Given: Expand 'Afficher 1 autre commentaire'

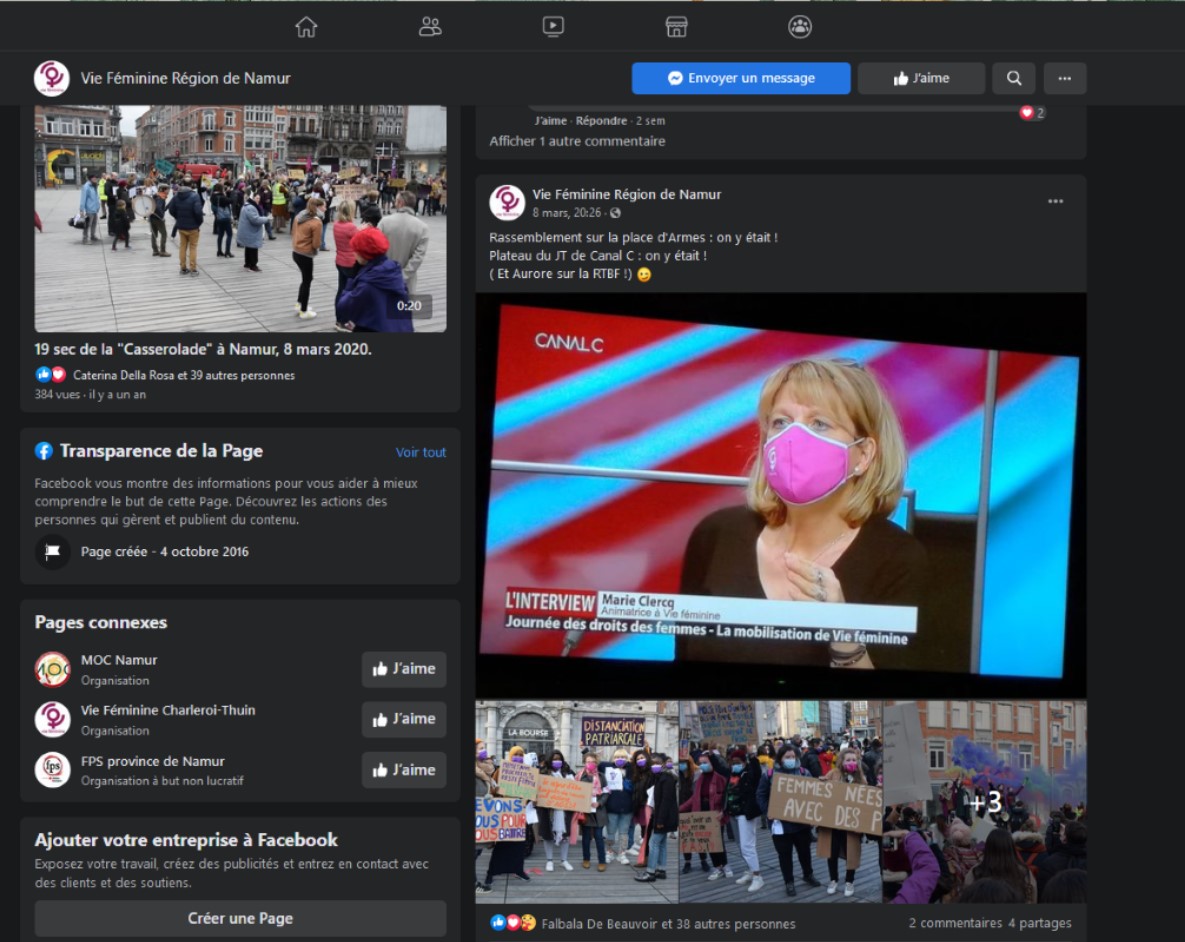Looking at the screenshot, I should [x=577, y=141].
